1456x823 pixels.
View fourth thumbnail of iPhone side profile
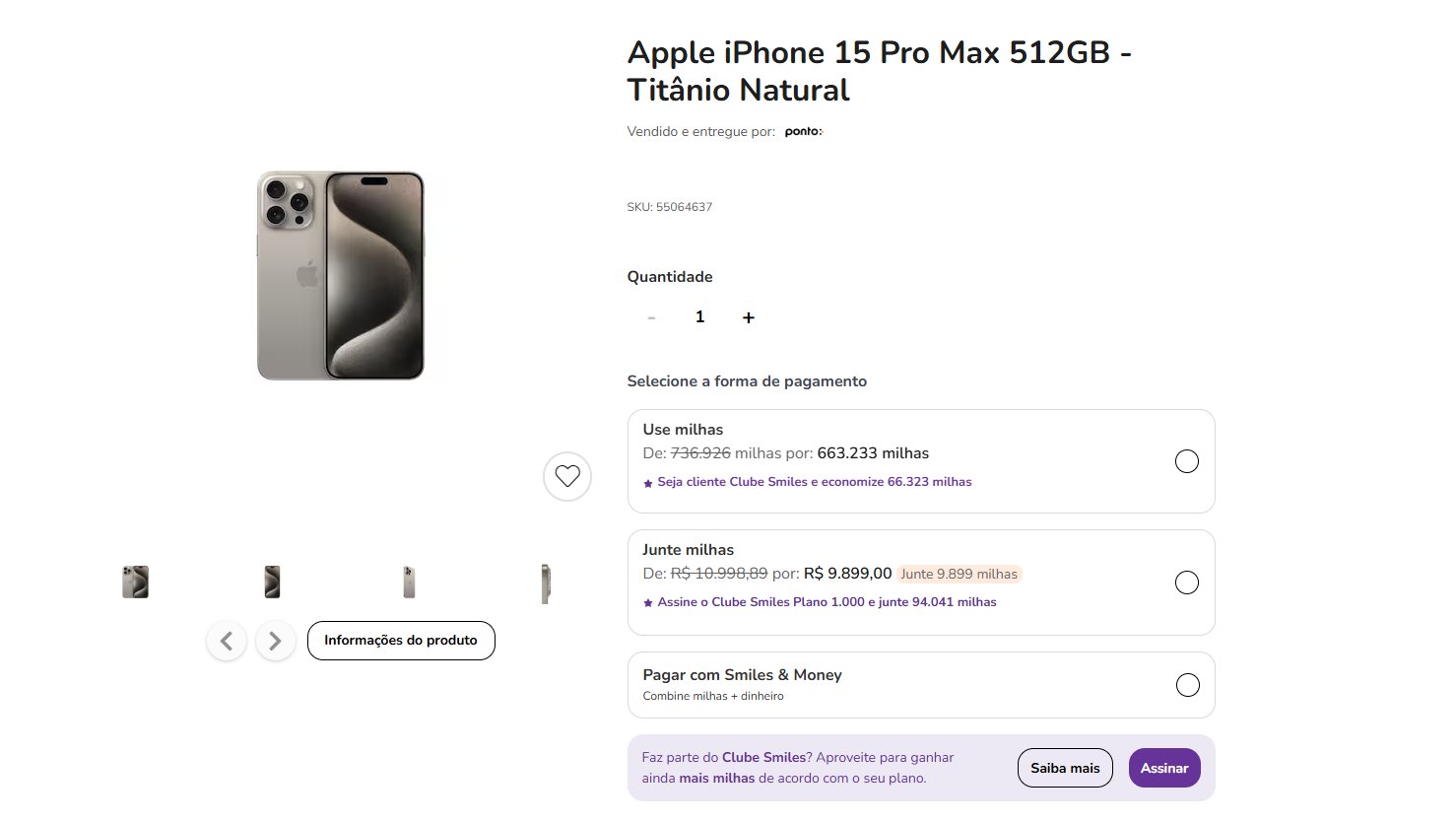coord(546,583)
